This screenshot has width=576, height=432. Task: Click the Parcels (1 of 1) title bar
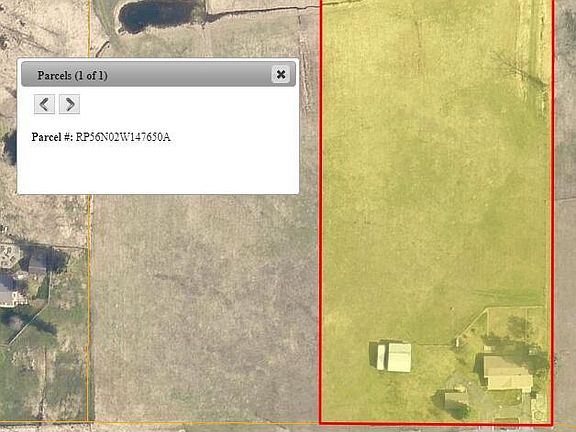coord(158,75)
